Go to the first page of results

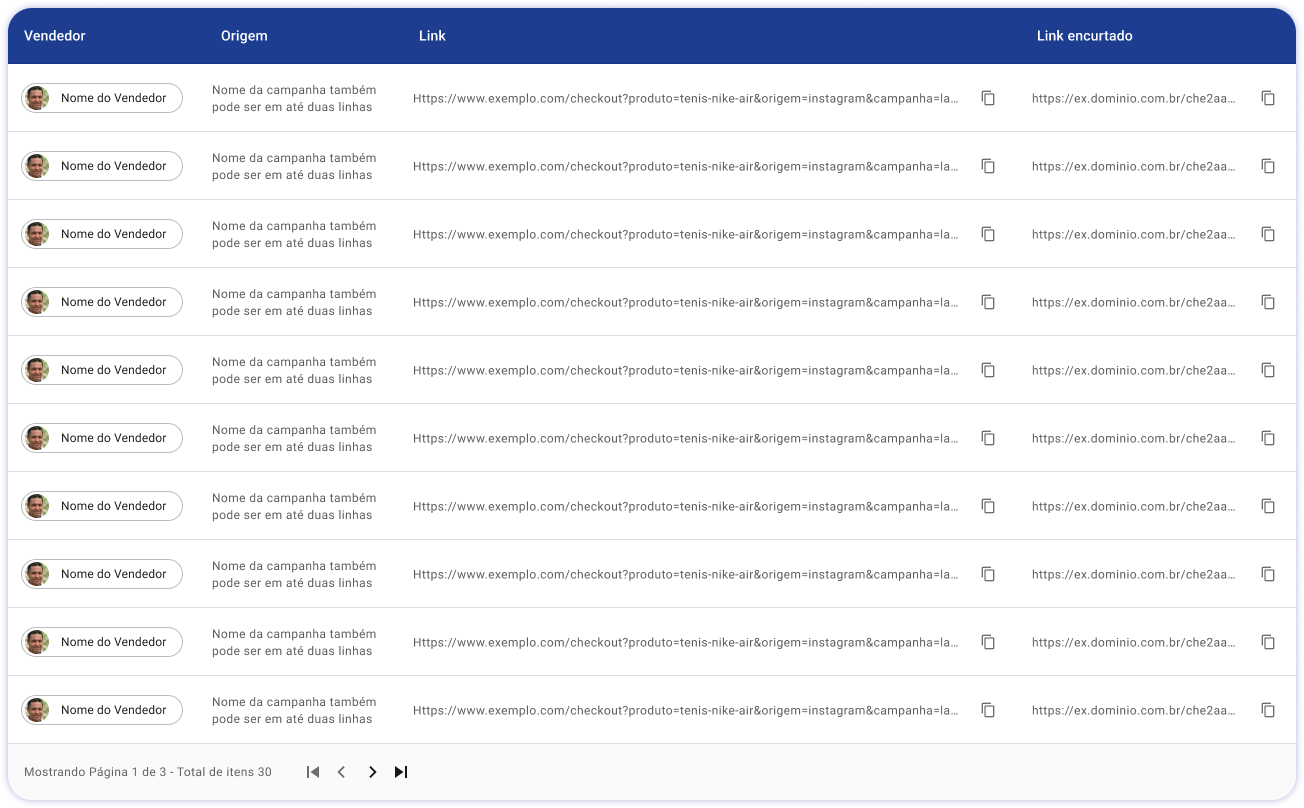tap(313, 772)
